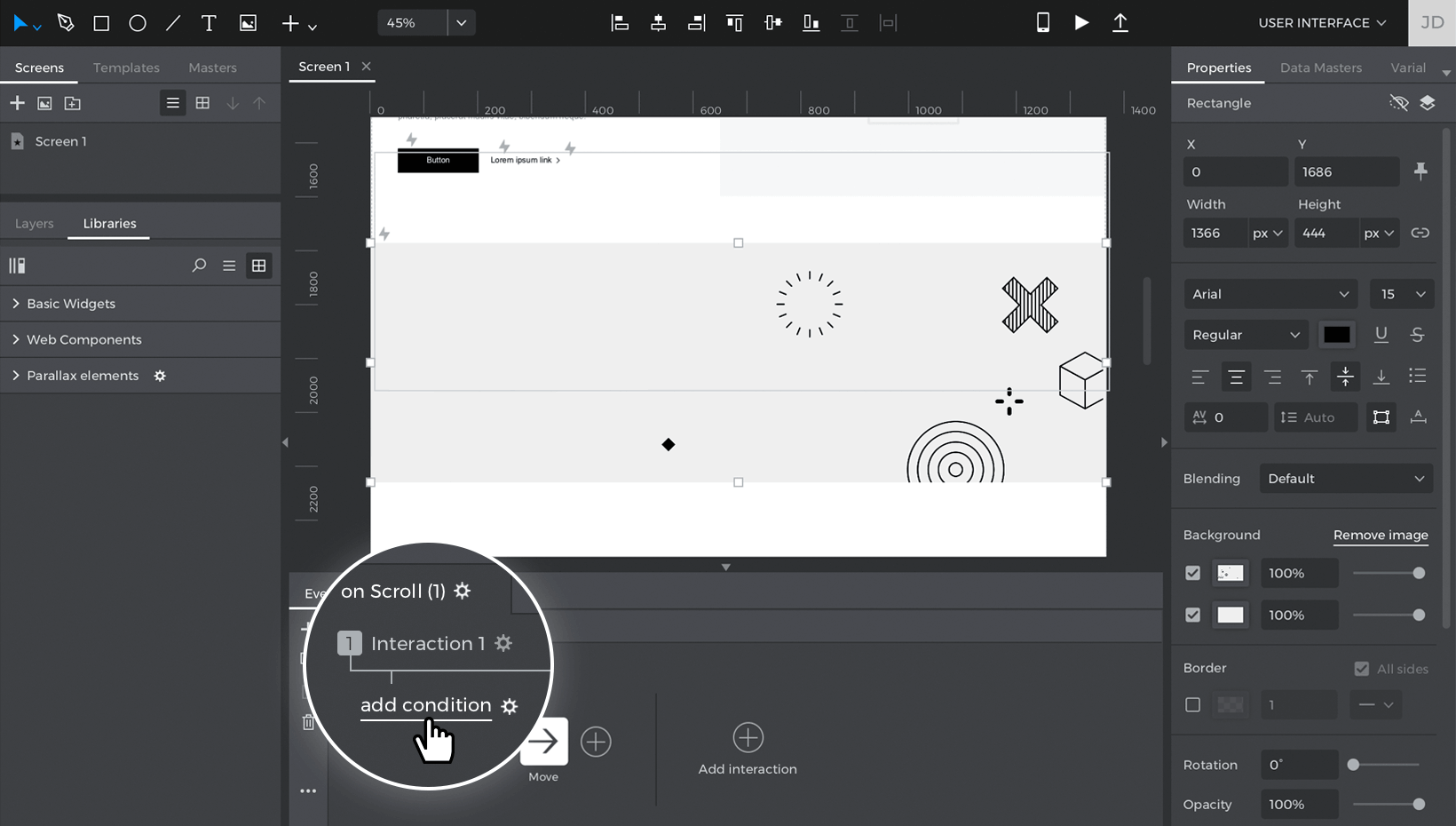Open the Blending Default dropdown
The width and height of the screenshot is (1456, 826).
1346,479
